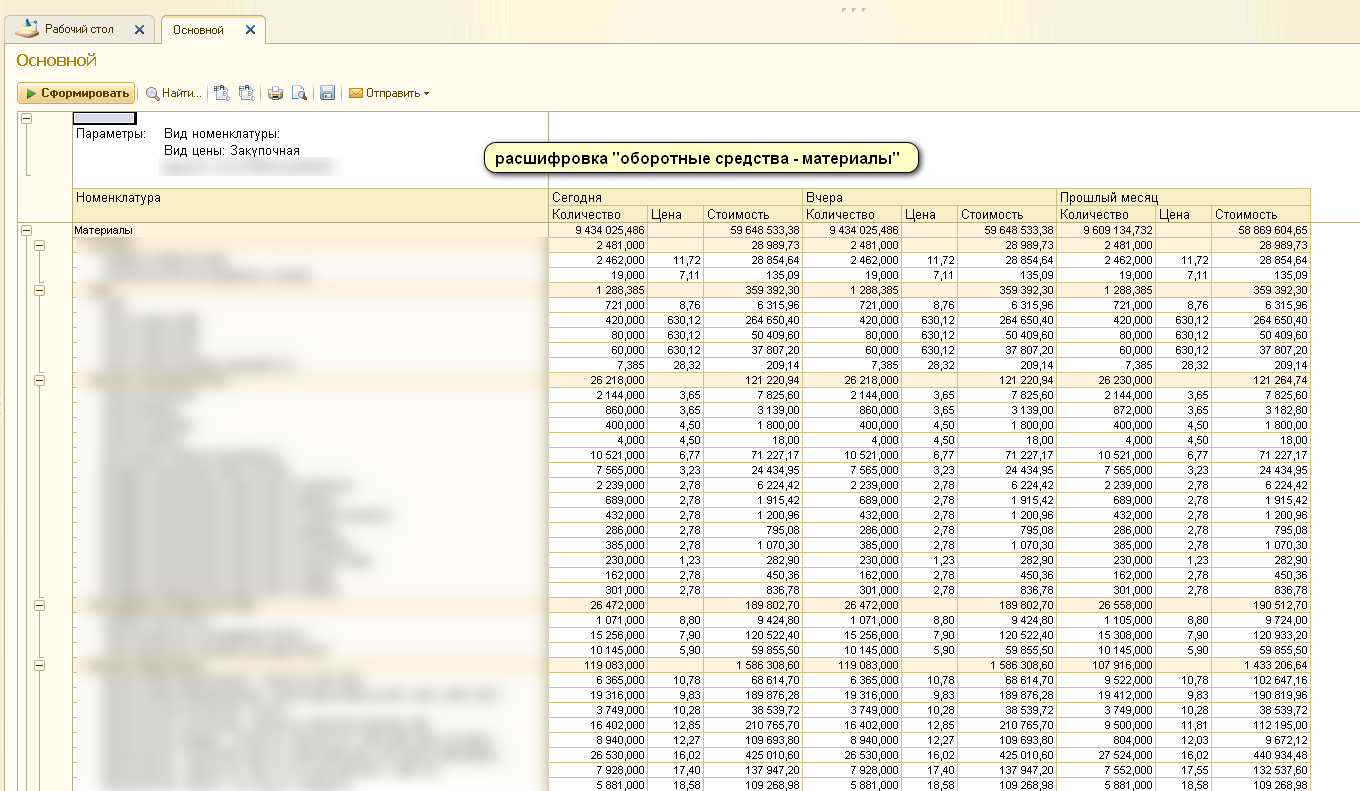Print the report with the printer icon

(x=275, y=94)
